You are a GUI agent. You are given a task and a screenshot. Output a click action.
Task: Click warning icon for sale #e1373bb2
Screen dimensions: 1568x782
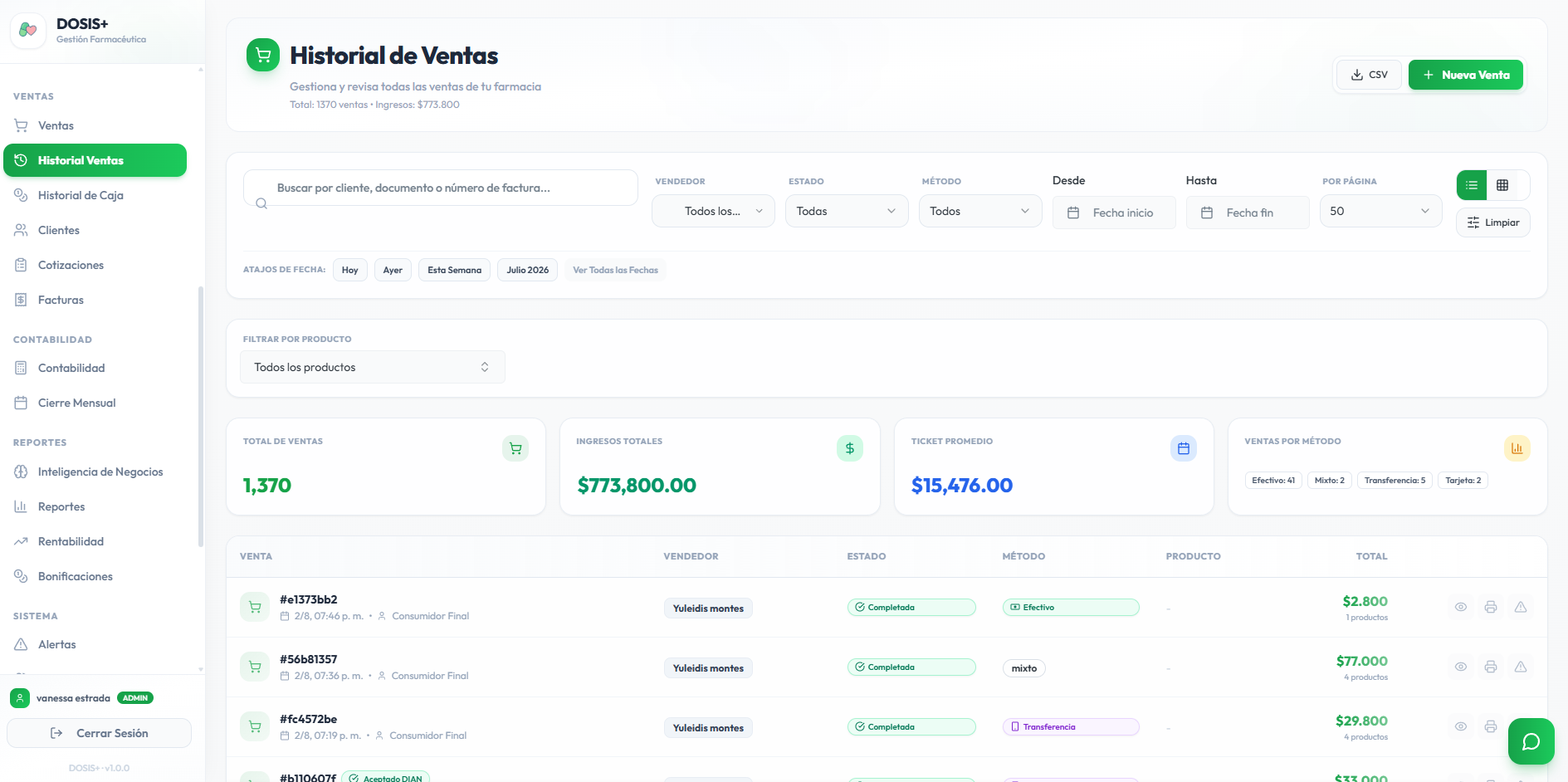(1521, 607)
